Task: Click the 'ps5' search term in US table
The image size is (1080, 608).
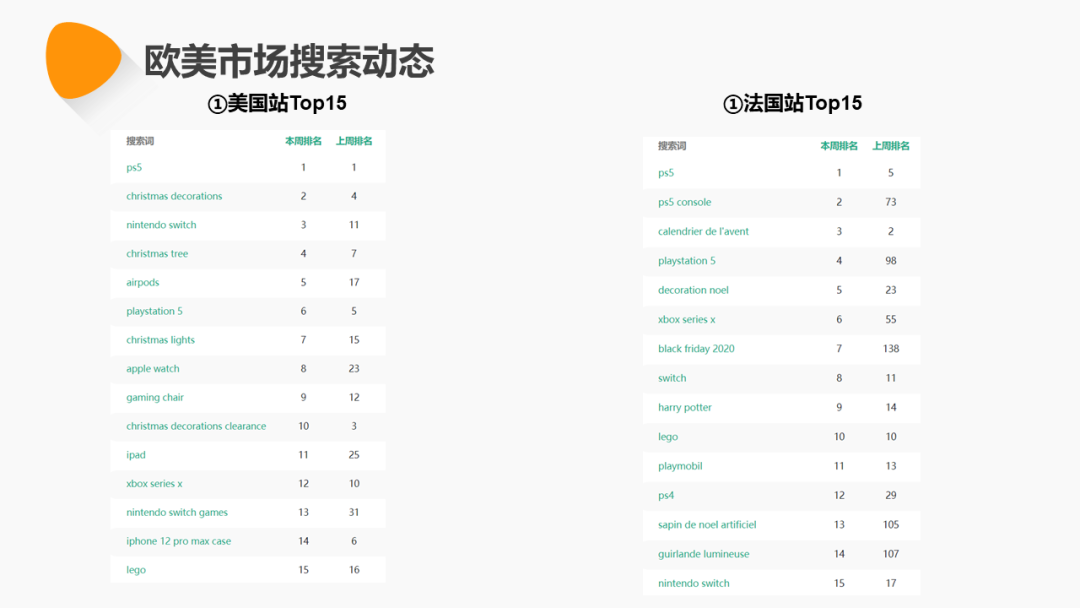Action: click(134, 167)
